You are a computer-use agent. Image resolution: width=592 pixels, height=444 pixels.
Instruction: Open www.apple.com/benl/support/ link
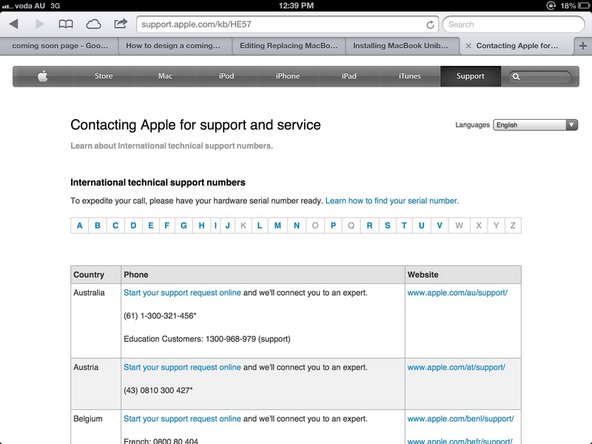click(x=461, y=419)
